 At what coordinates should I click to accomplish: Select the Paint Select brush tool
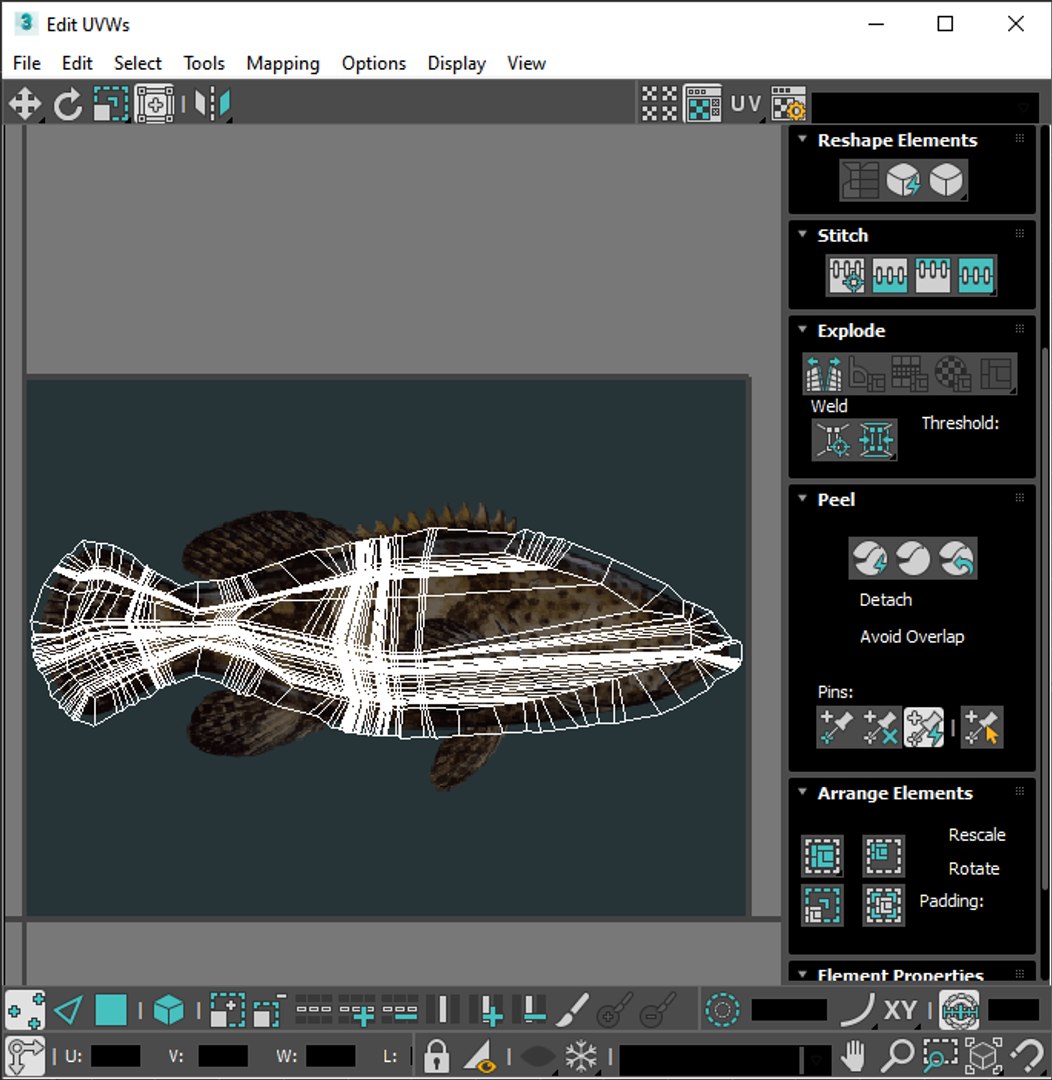[571, 1010]
